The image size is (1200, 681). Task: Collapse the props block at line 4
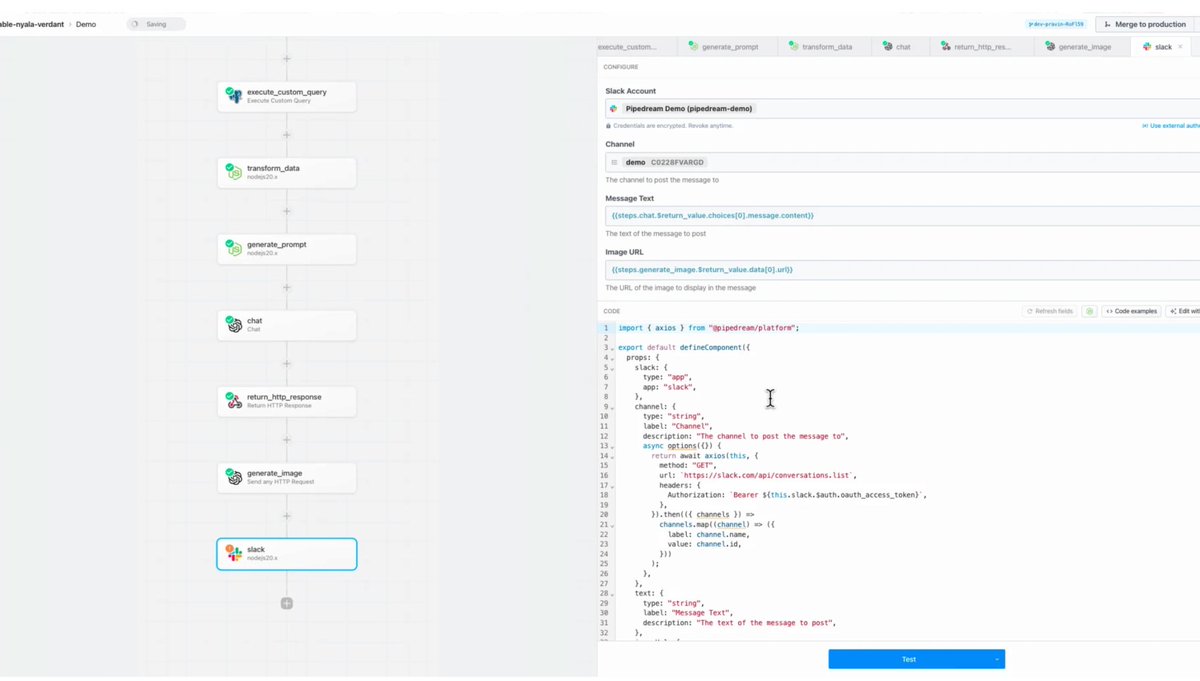[x=611, y=357]
